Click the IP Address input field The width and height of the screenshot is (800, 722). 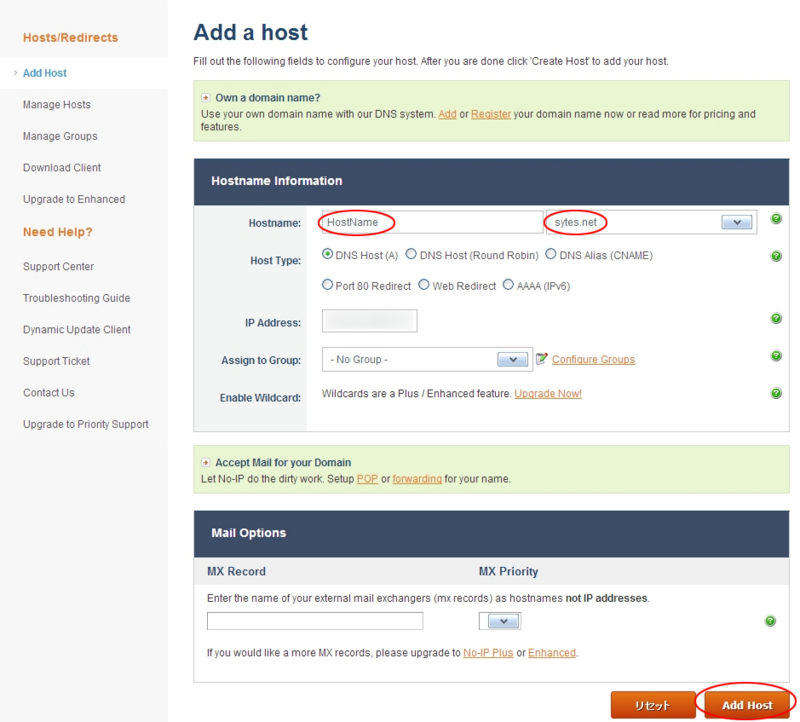click(369, 321)
